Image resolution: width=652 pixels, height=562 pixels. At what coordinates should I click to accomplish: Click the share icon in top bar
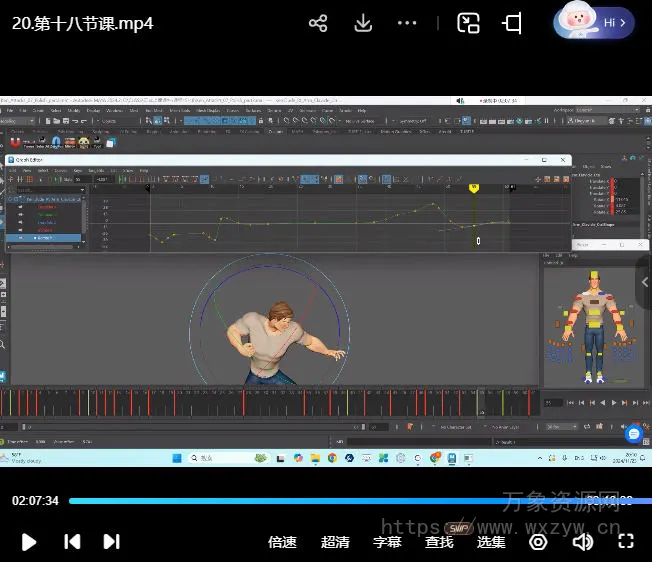click(x=318, y=23)
